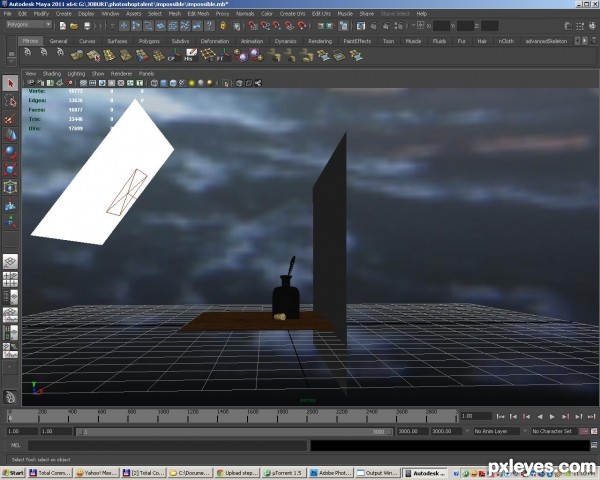Open Output Window taskbar button
The image size is (600, 480).
[x=377, y=473]
